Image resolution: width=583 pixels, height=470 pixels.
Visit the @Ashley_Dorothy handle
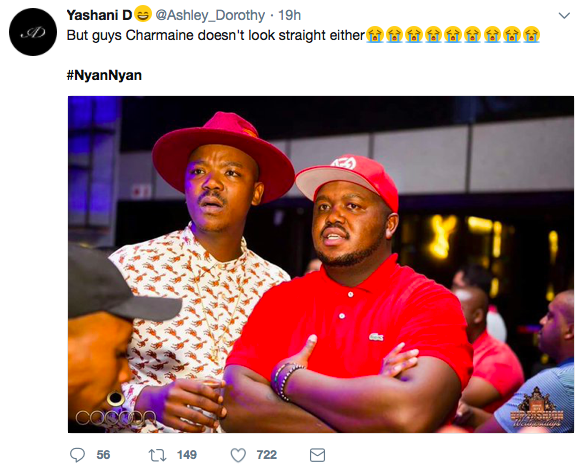(210, 15)
